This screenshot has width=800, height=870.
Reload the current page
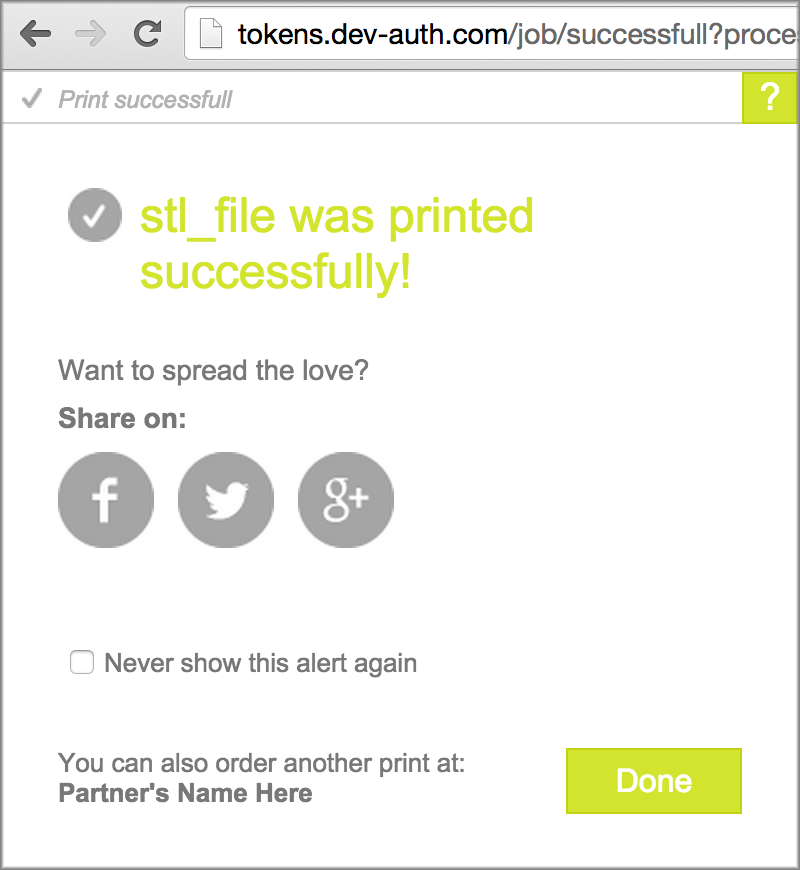[x=148, y=34]
